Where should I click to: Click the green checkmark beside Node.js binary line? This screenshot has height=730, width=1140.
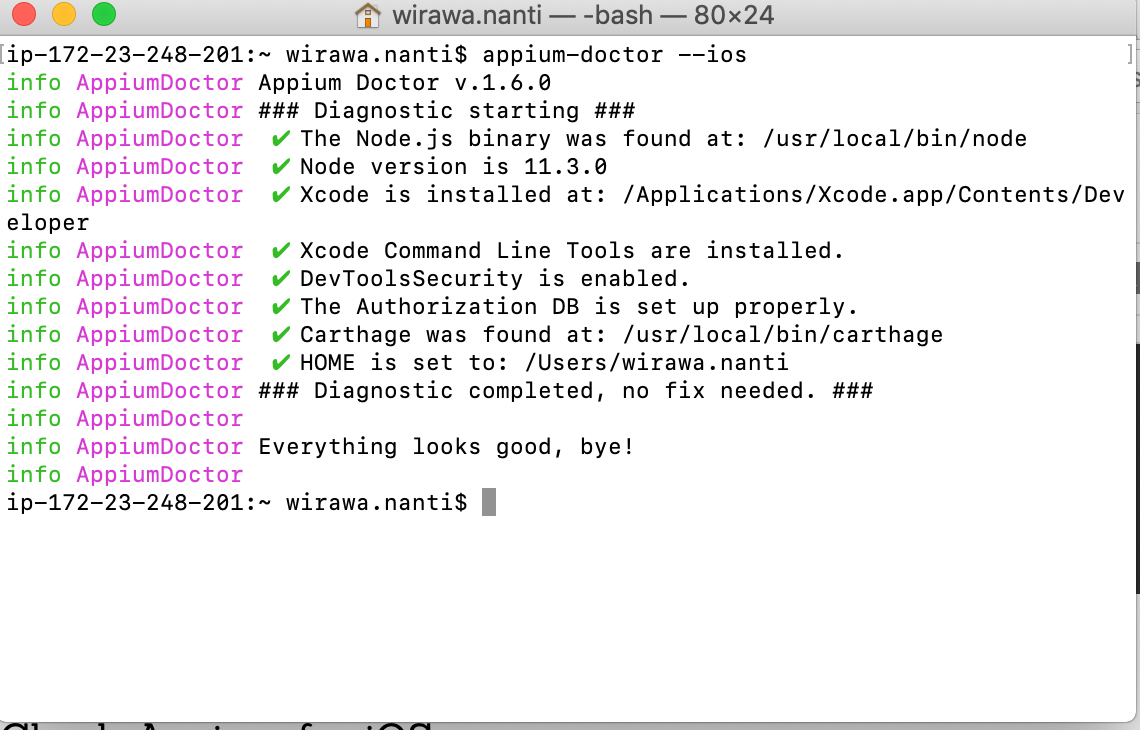[x=282, y=138]
